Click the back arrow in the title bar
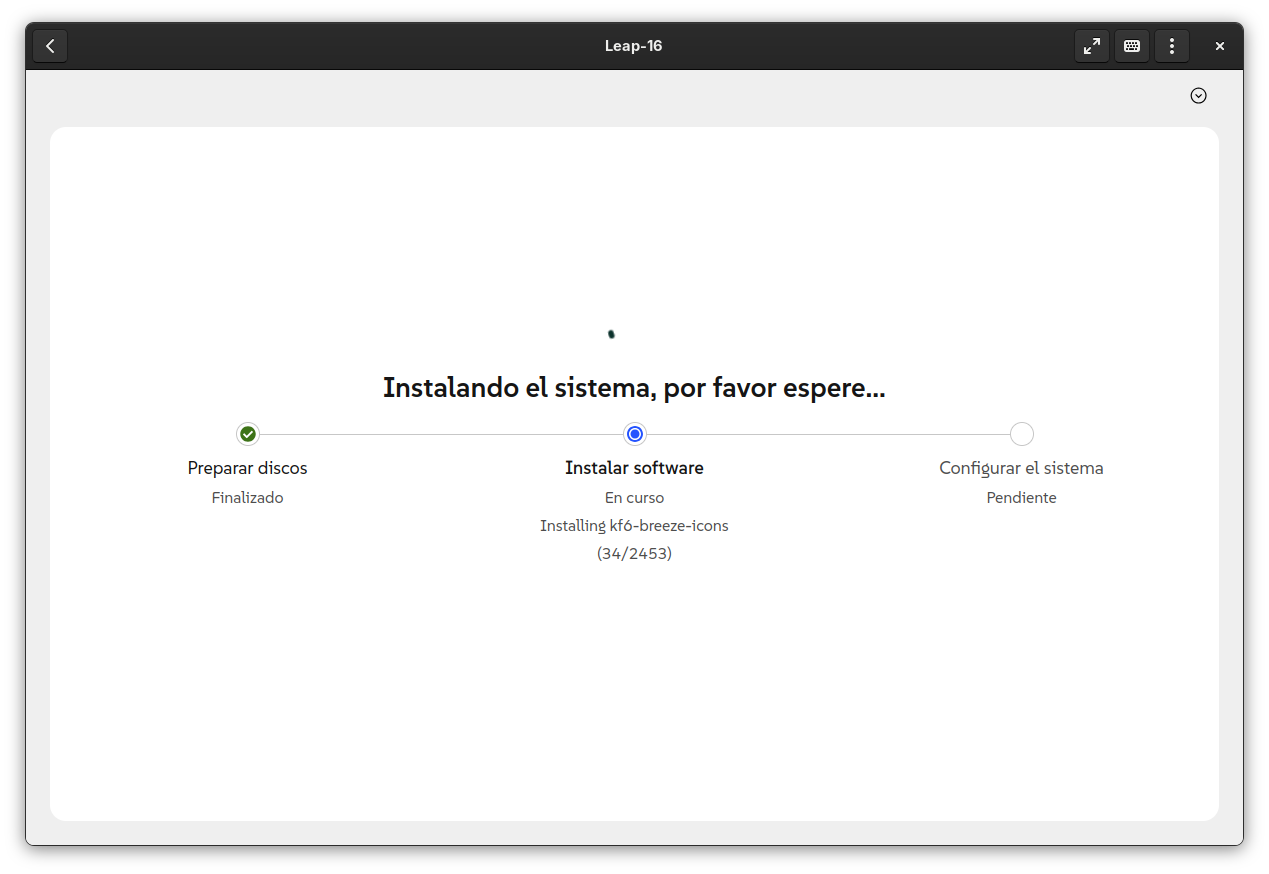Screen dimensions: 1269x874 (x=49, y=45)
